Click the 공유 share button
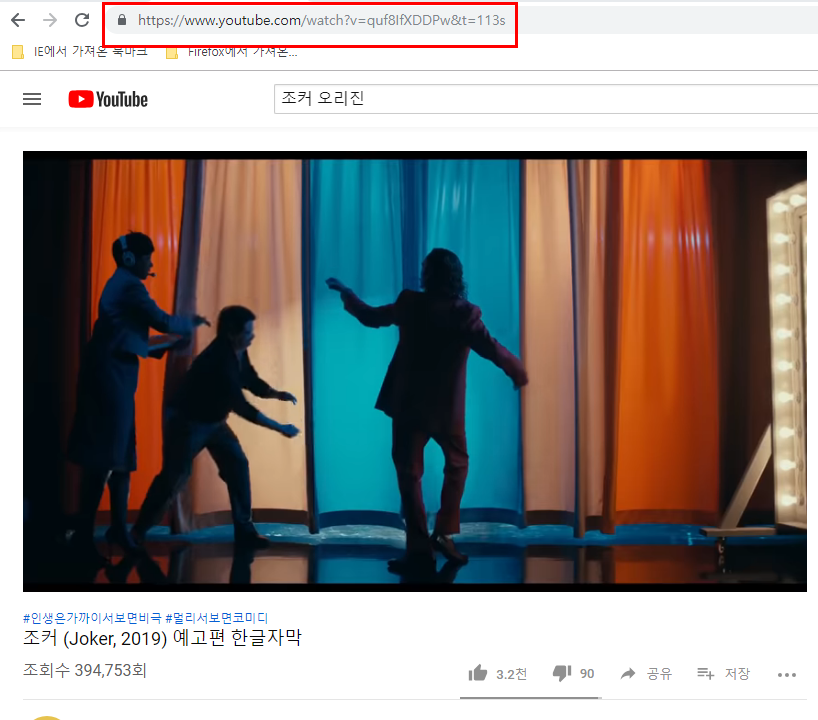This screenshot has width=818, height=720. point(646,674)
